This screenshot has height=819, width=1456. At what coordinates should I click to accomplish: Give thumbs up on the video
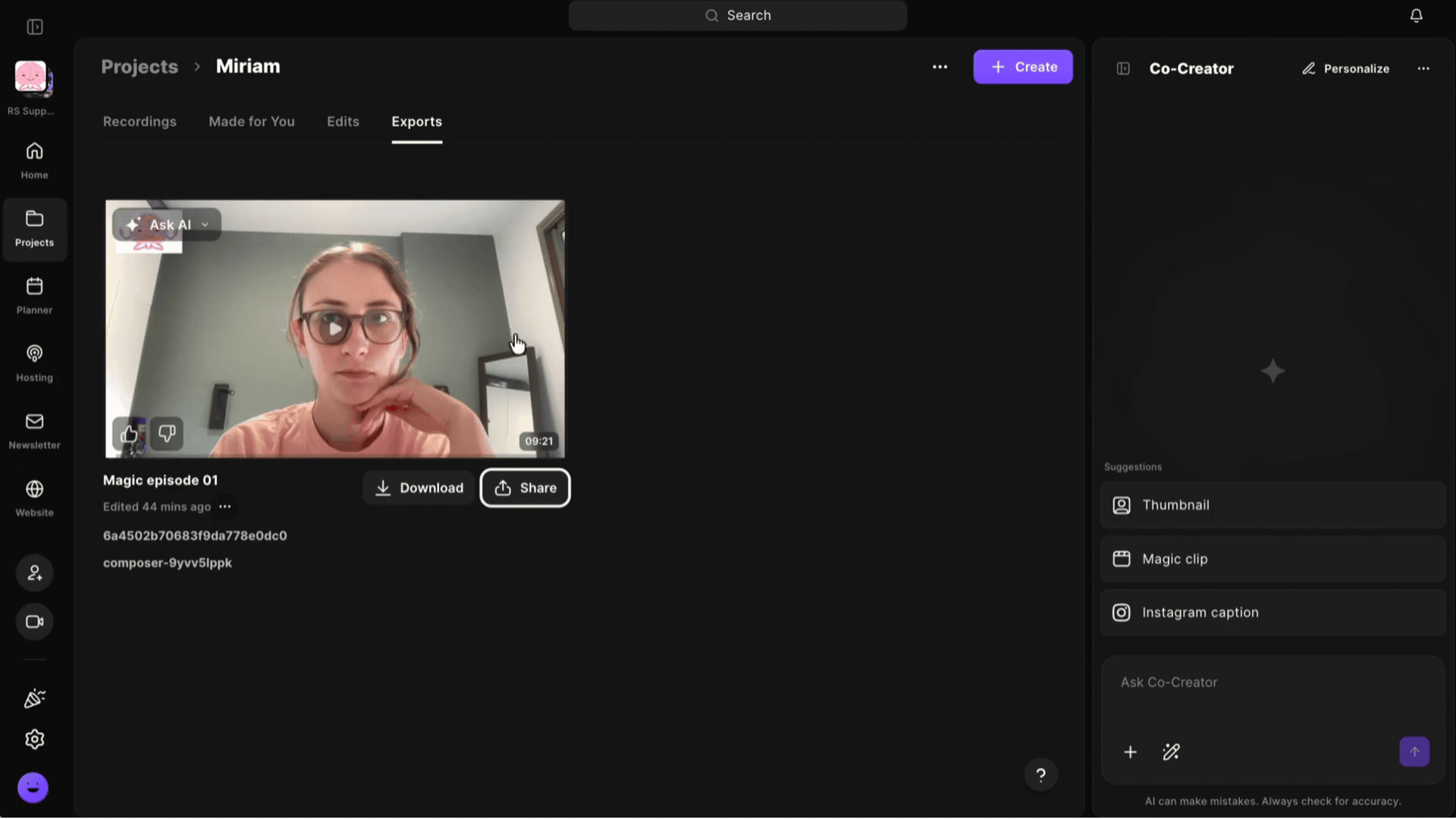coord(129,434)
